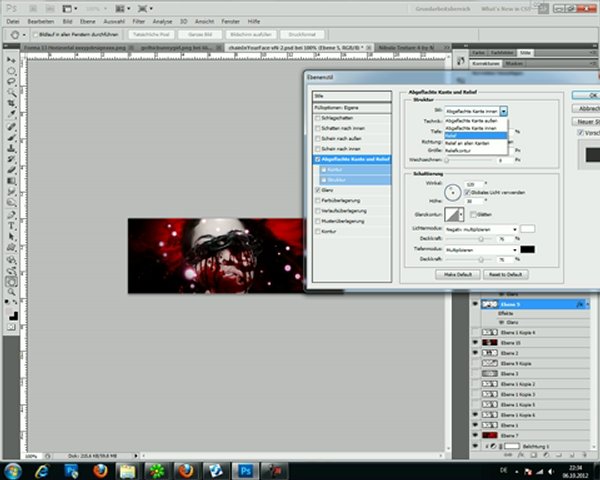Viewport: 600px width, 480px height.
Task: Click the Reset to Default button
Action: pos(508,273)
